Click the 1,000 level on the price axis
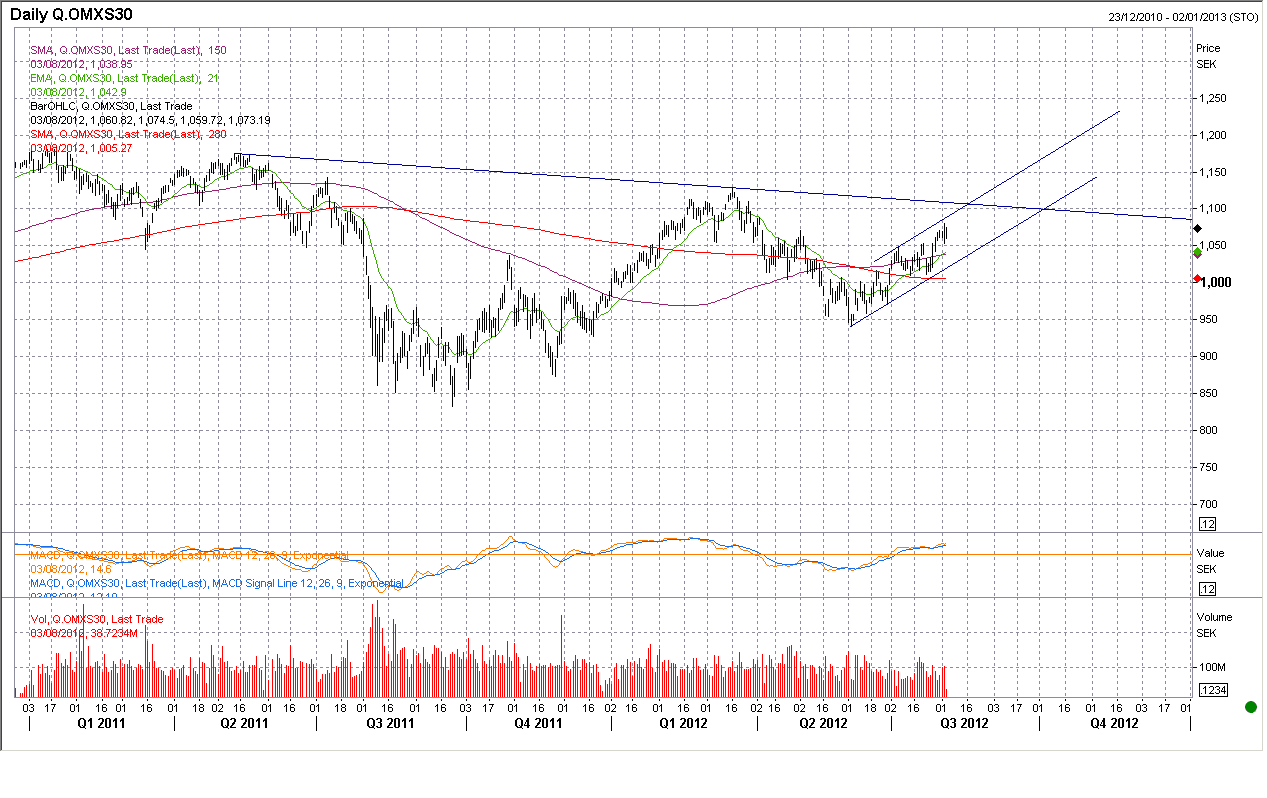1267x798 pixels. coord(1216,282)
